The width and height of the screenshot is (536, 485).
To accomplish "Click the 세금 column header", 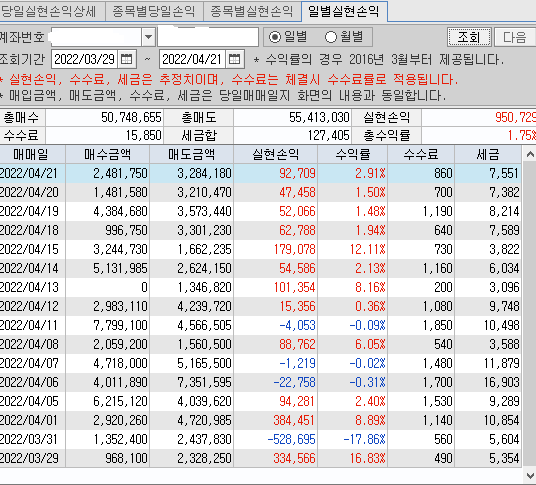I will click(488, 154).
